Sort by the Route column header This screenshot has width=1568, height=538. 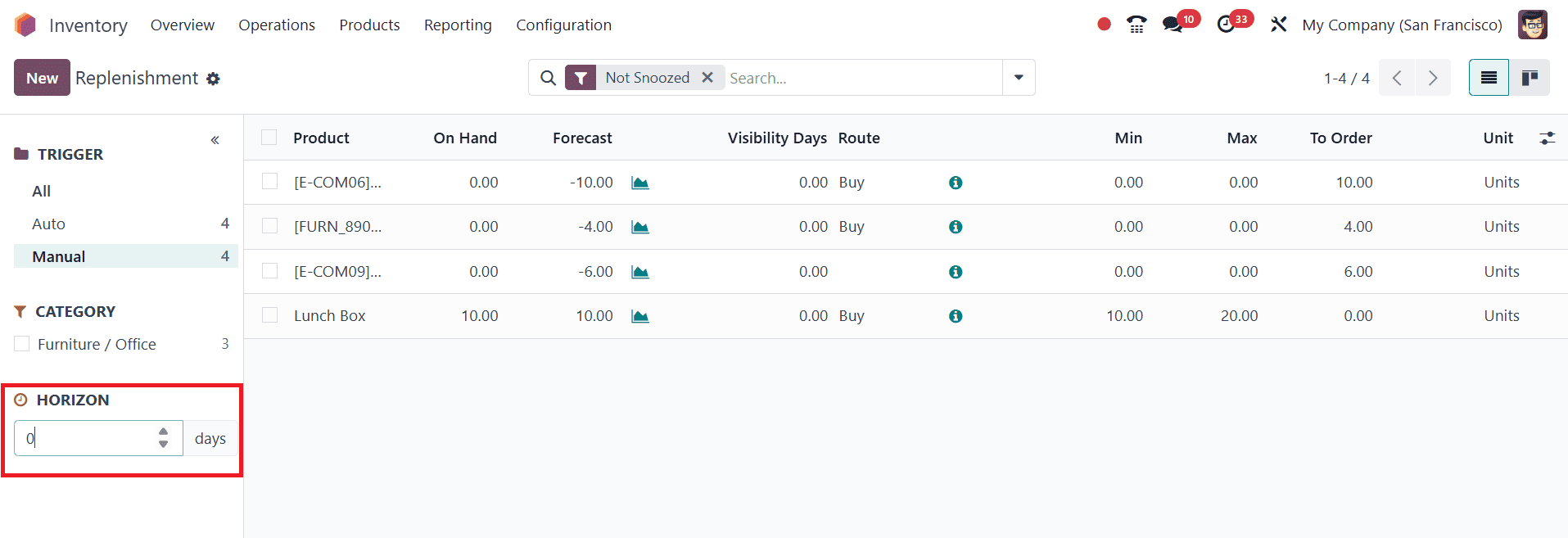point(859,138)
